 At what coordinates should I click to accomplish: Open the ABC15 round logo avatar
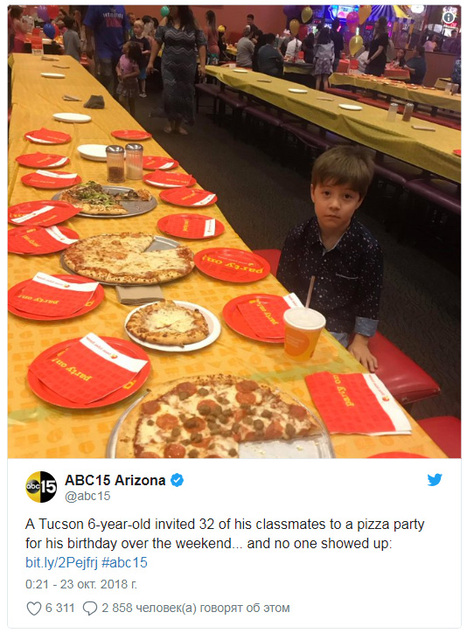click(x=41, y=487)
